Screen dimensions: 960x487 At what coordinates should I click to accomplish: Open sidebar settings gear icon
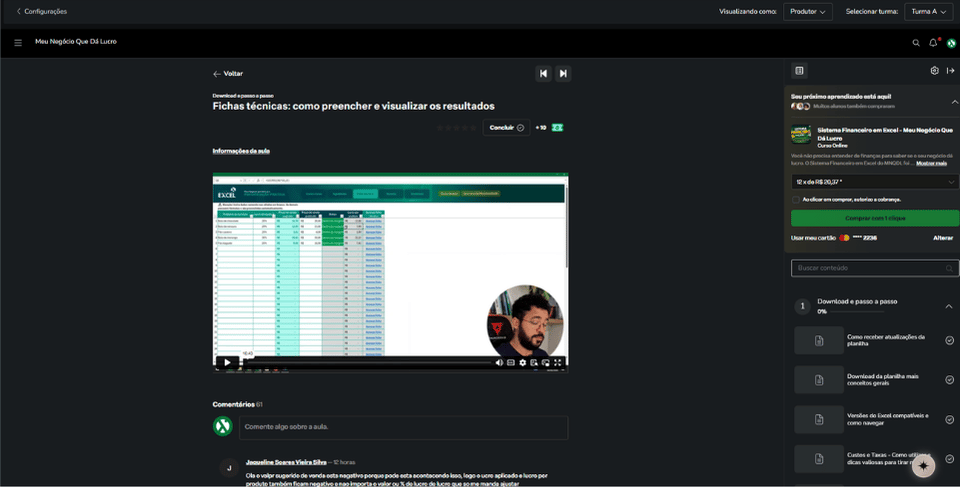[x=934, y=70]
